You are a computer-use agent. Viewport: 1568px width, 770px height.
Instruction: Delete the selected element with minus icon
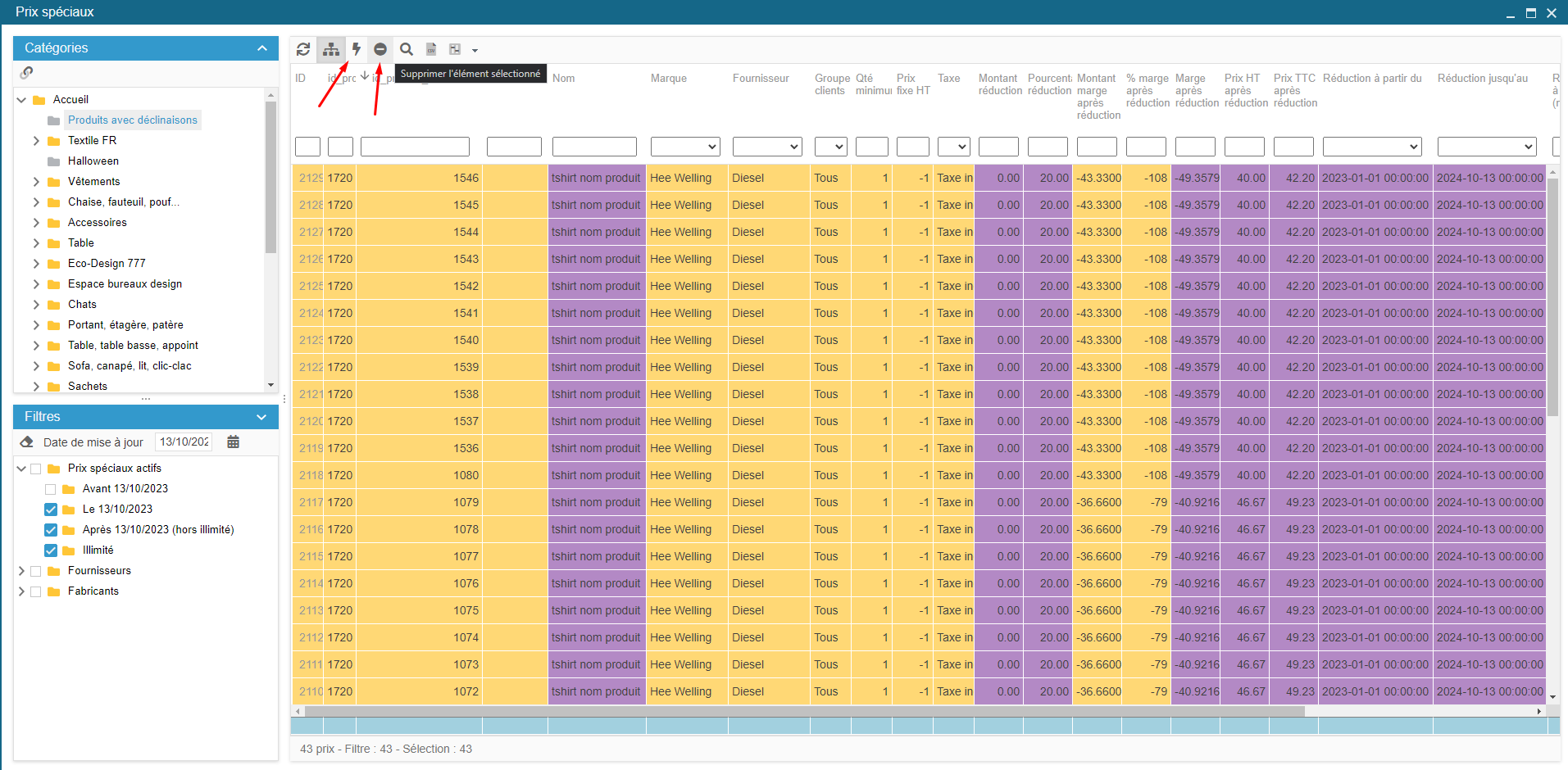coord(380,49)
